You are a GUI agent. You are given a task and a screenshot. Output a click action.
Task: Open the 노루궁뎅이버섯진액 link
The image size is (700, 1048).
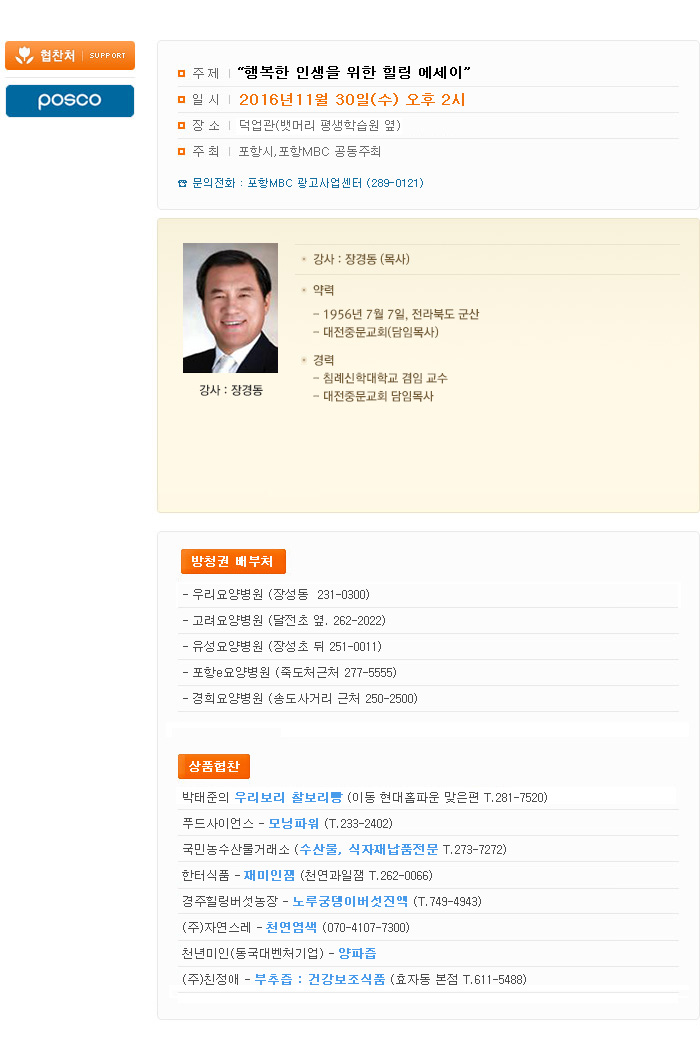(x=350, y=902)
